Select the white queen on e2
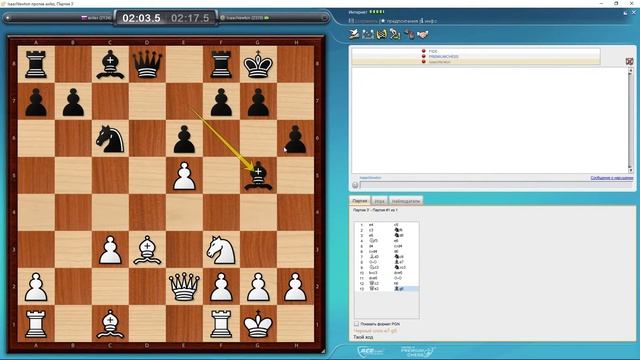This screenshot has width=640, height=360. (184, 287)
